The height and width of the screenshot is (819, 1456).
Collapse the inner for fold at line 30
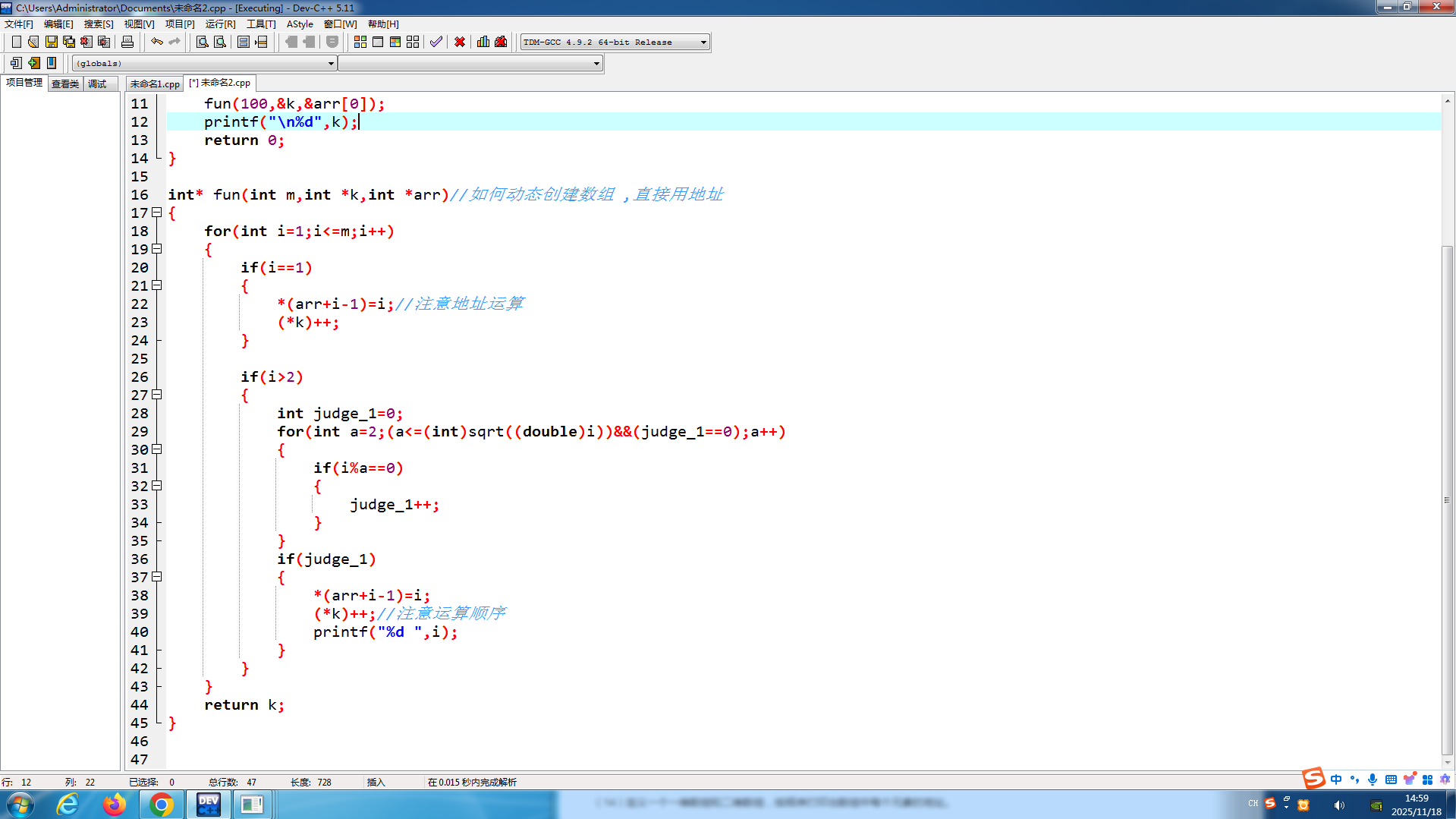tap(157, 449)
